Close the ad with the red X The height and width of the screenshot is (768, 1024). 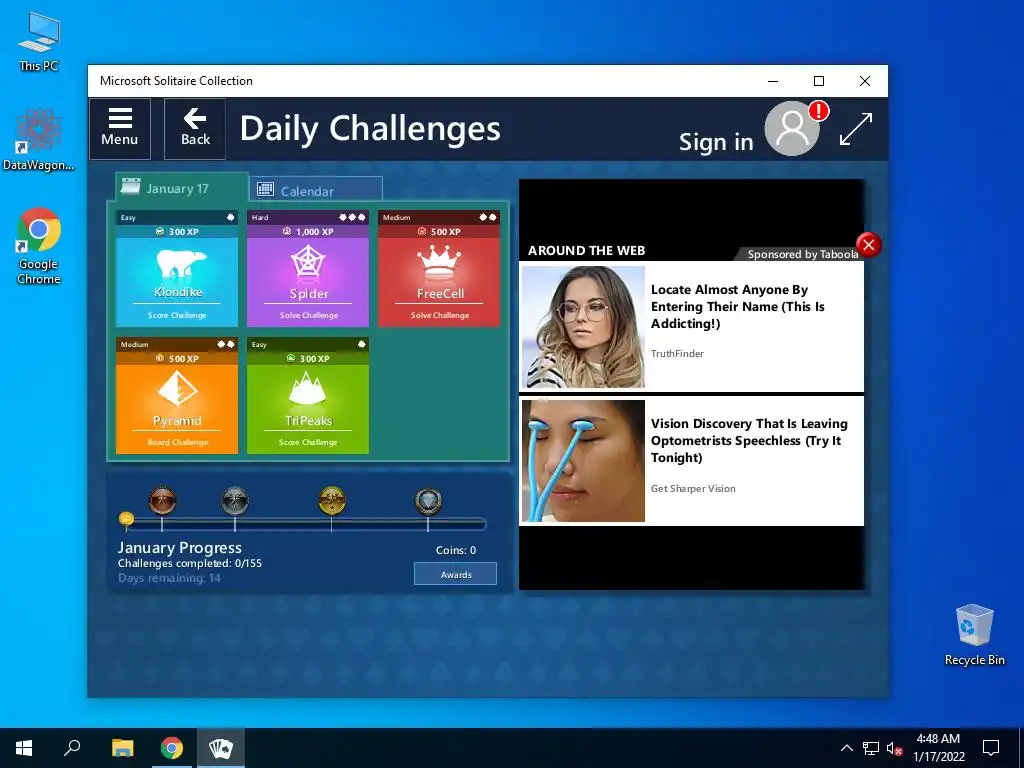point(868,245)
